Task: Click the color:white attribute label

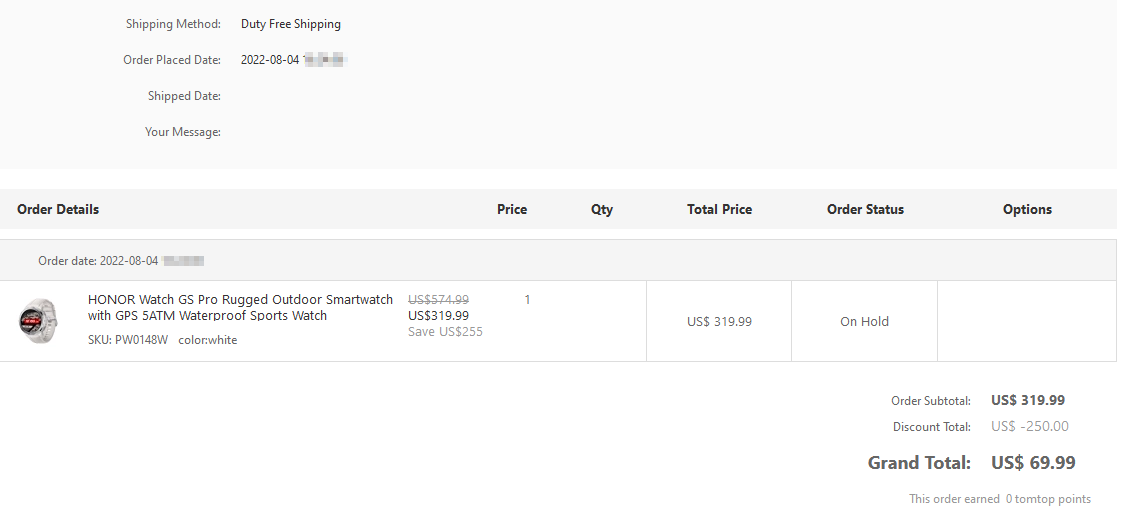Action: pyautogui.click(x=208, y=340)
